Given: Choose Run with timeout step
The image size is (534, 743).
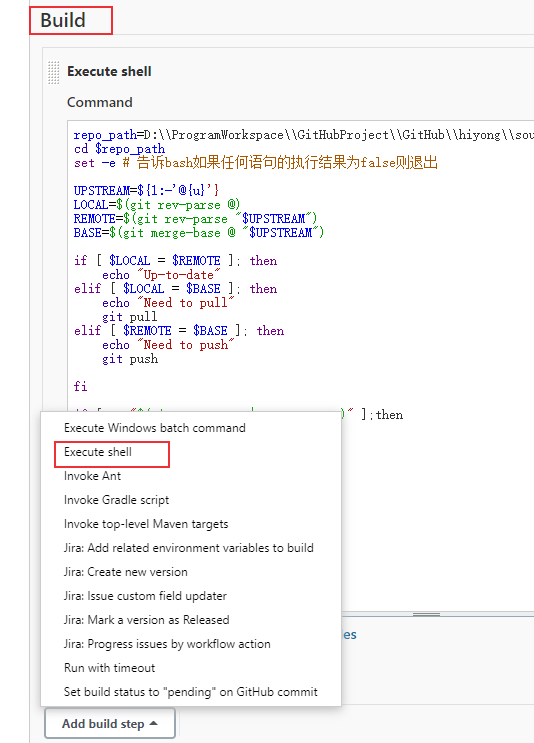Looking at the screenshot, I should [109, 668].
